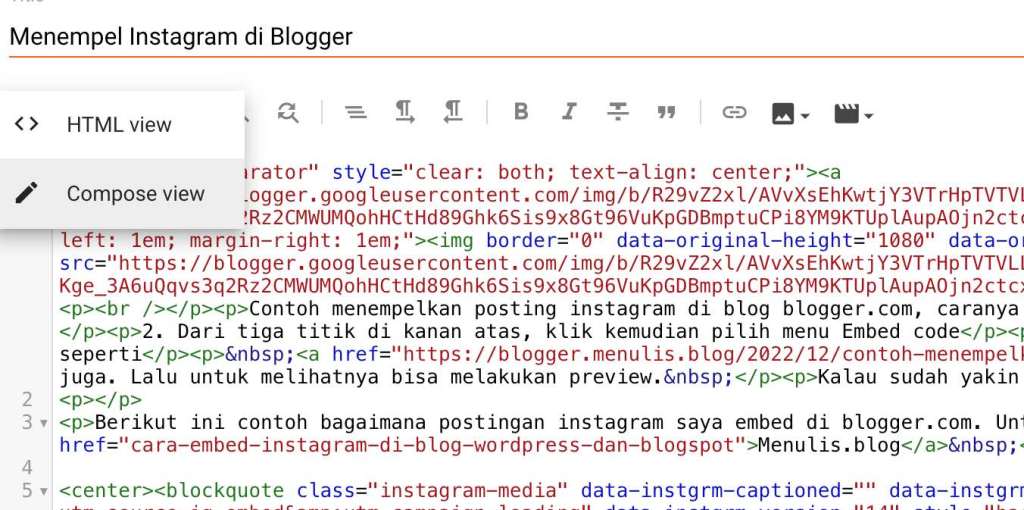Click the format HTML indent-lines icon
Viewport: 1024px width, 510px height.
[355, 112]
